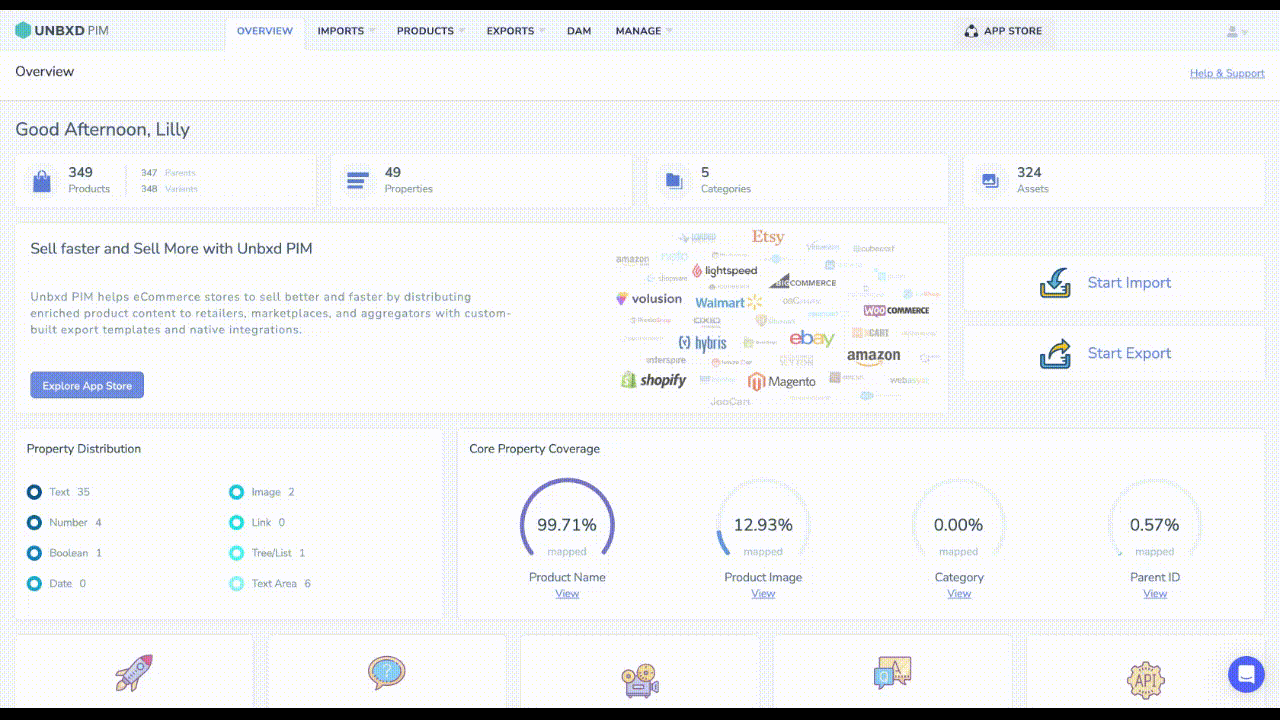
Task: Click the Date property ring marker
Action: [34, 583]
